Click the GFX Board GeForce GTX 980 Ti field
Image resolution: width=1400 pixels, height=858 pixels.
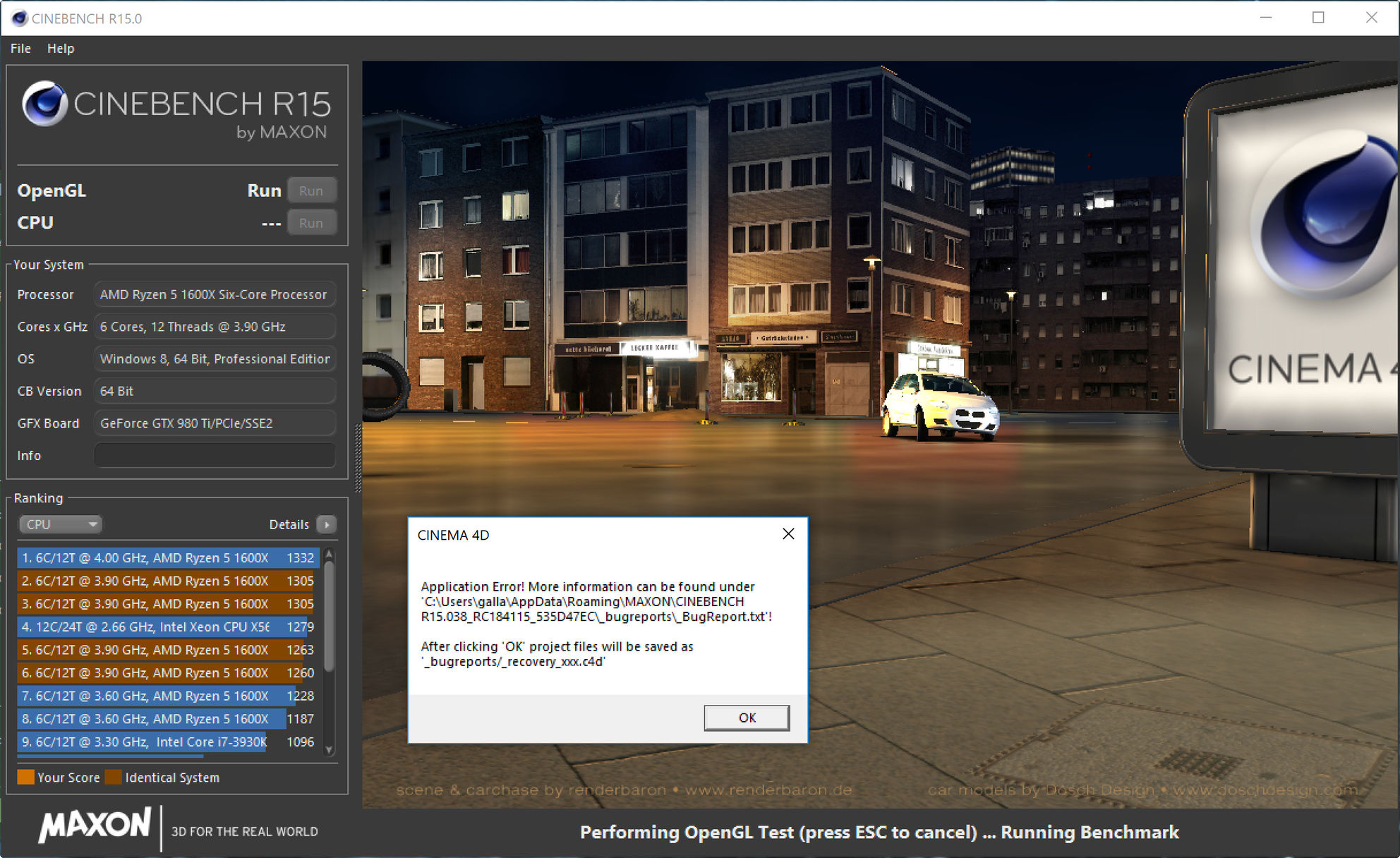[x=215, y=423]
